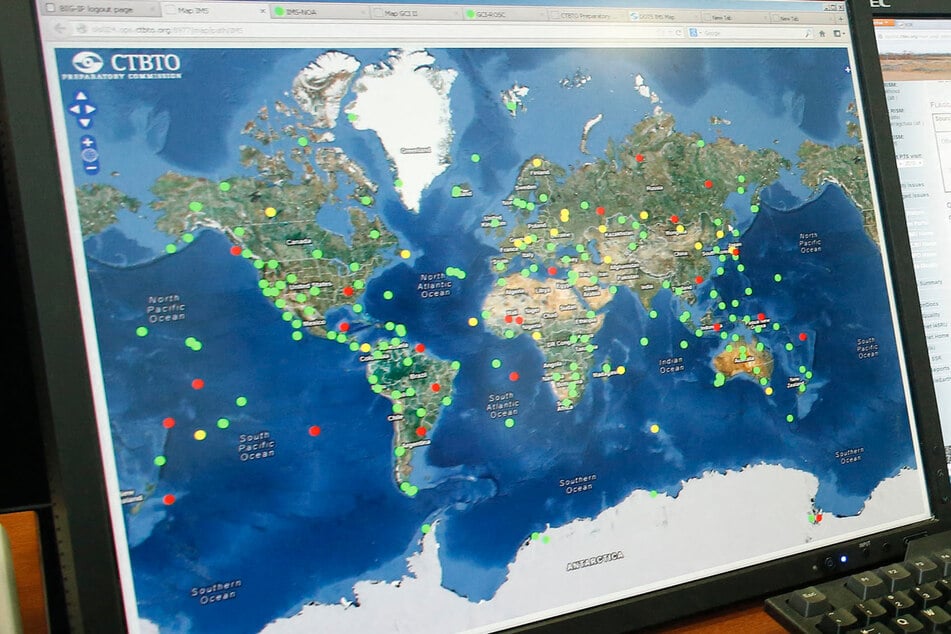Viewport: 951px width, 634px height.
Task: Zoom in on the map with the plus icon
Action: (86, 141)
